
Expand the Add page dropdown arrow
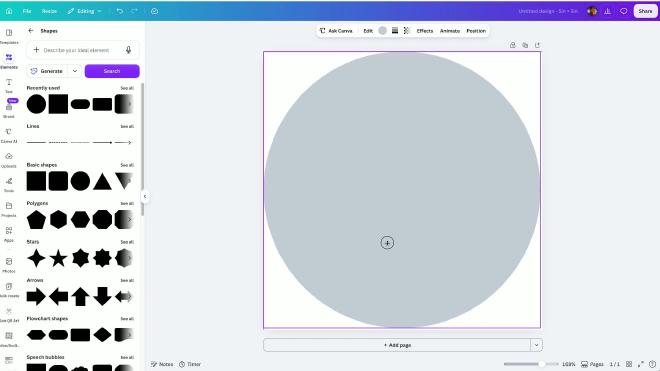tap(536, 345)
